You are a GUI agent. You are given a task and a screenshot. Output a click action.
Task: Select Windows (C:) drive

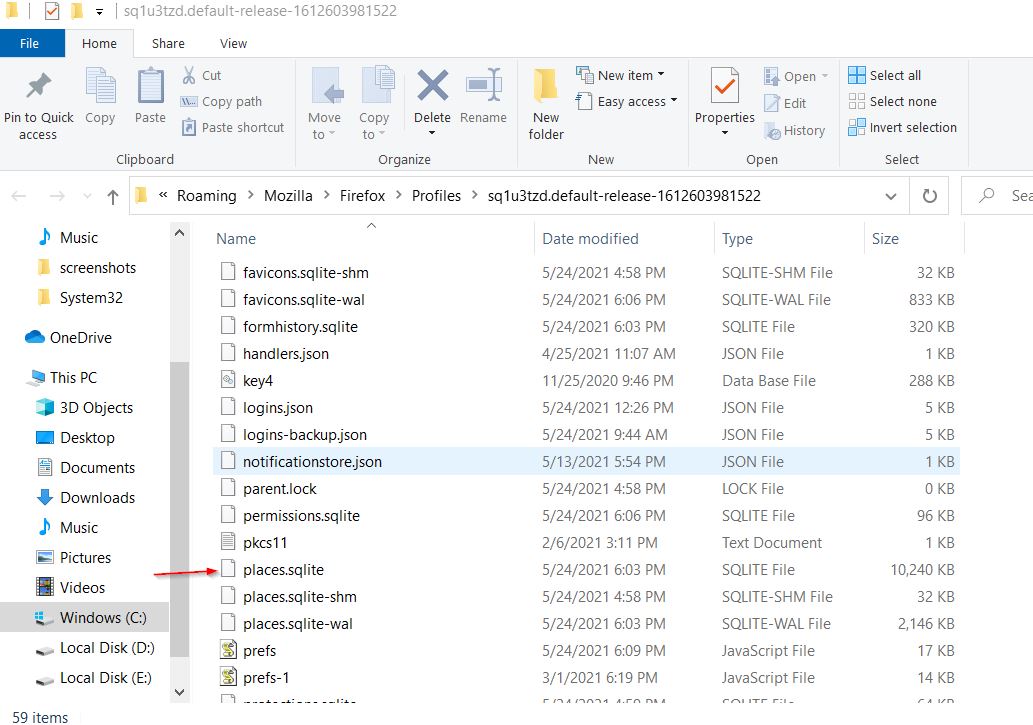pos(84,618)
